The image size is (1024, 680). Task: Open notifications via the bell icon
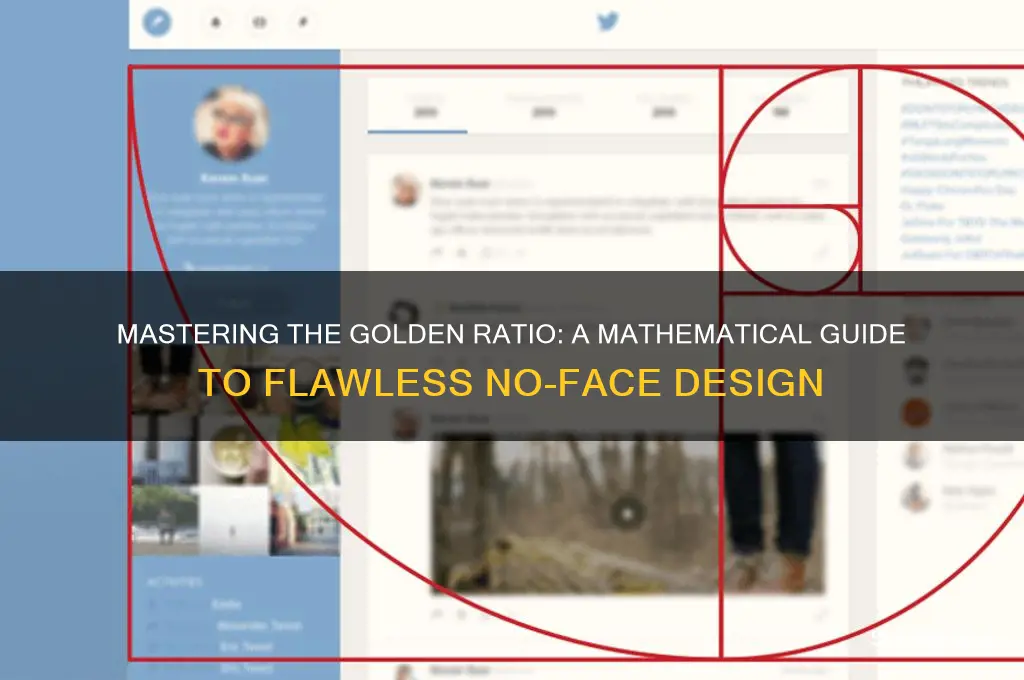pos(216,22)
